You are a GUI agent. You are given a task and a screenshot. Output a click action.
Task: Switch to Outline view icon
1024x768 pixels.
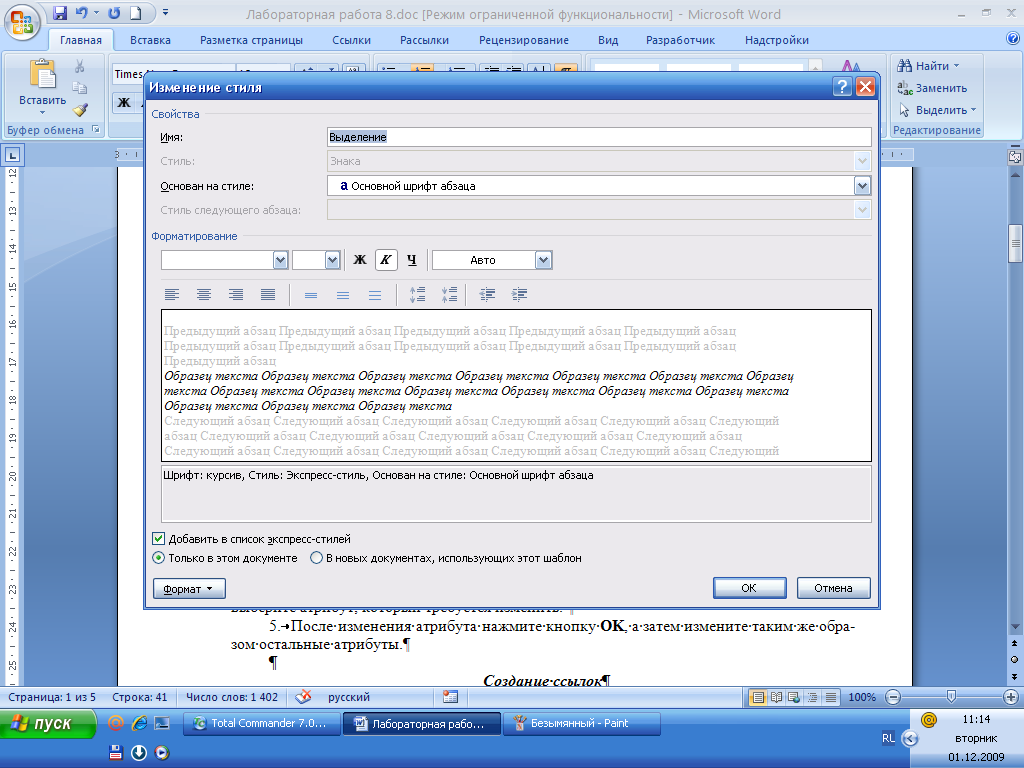812,697
